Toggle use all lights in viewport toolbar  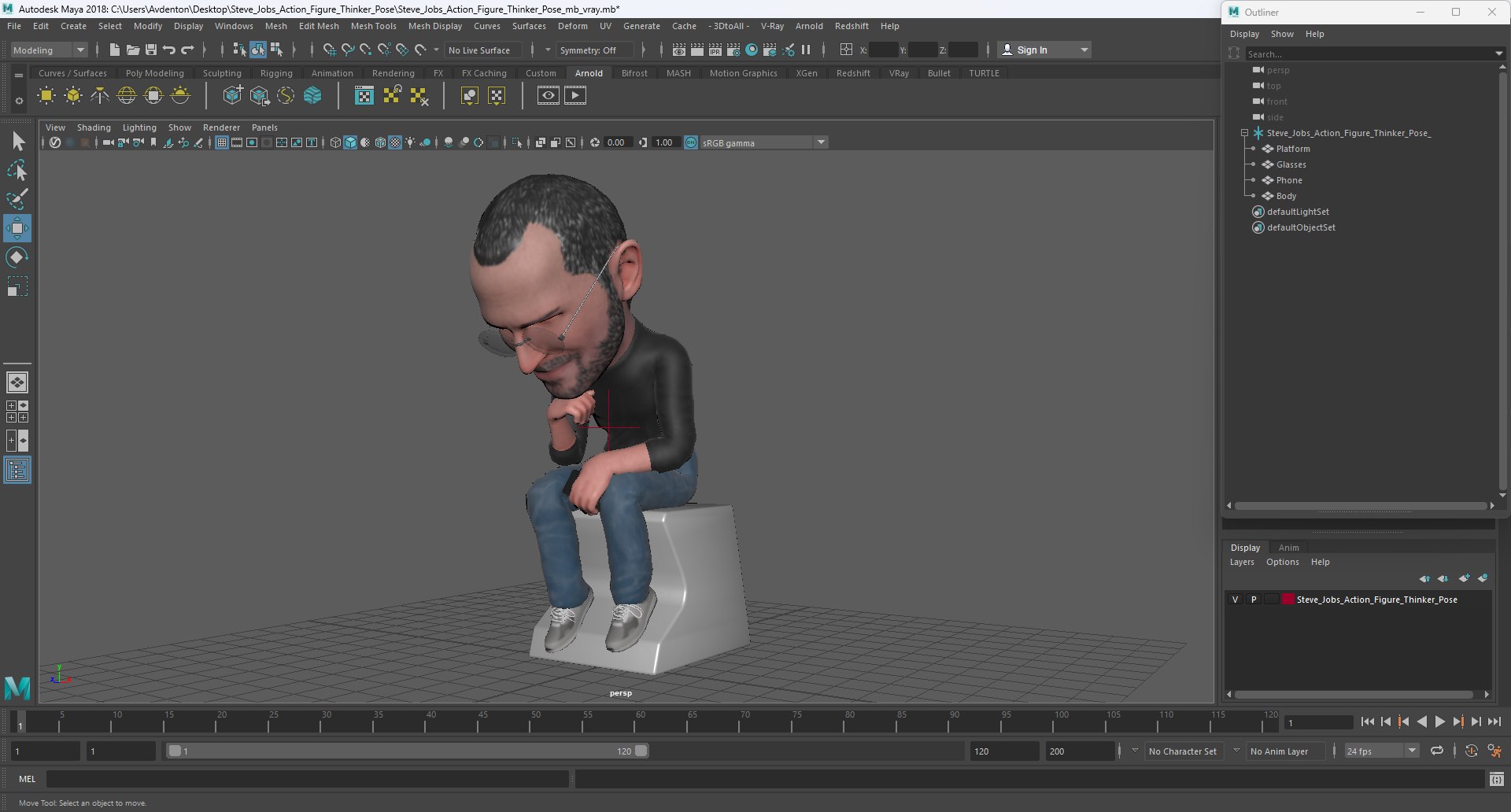[x=410, y=142]
